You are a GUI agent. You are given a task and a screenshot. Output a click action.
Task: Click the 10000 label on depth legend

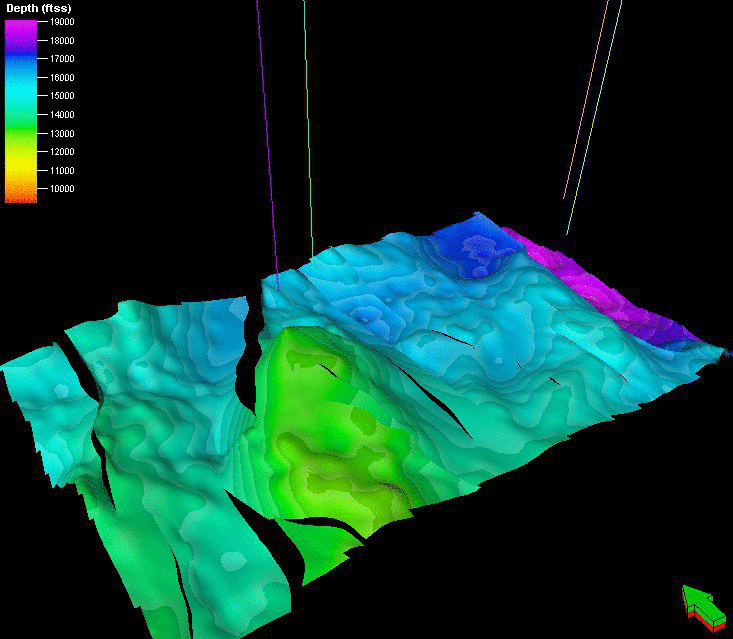[x=59, y=189]
